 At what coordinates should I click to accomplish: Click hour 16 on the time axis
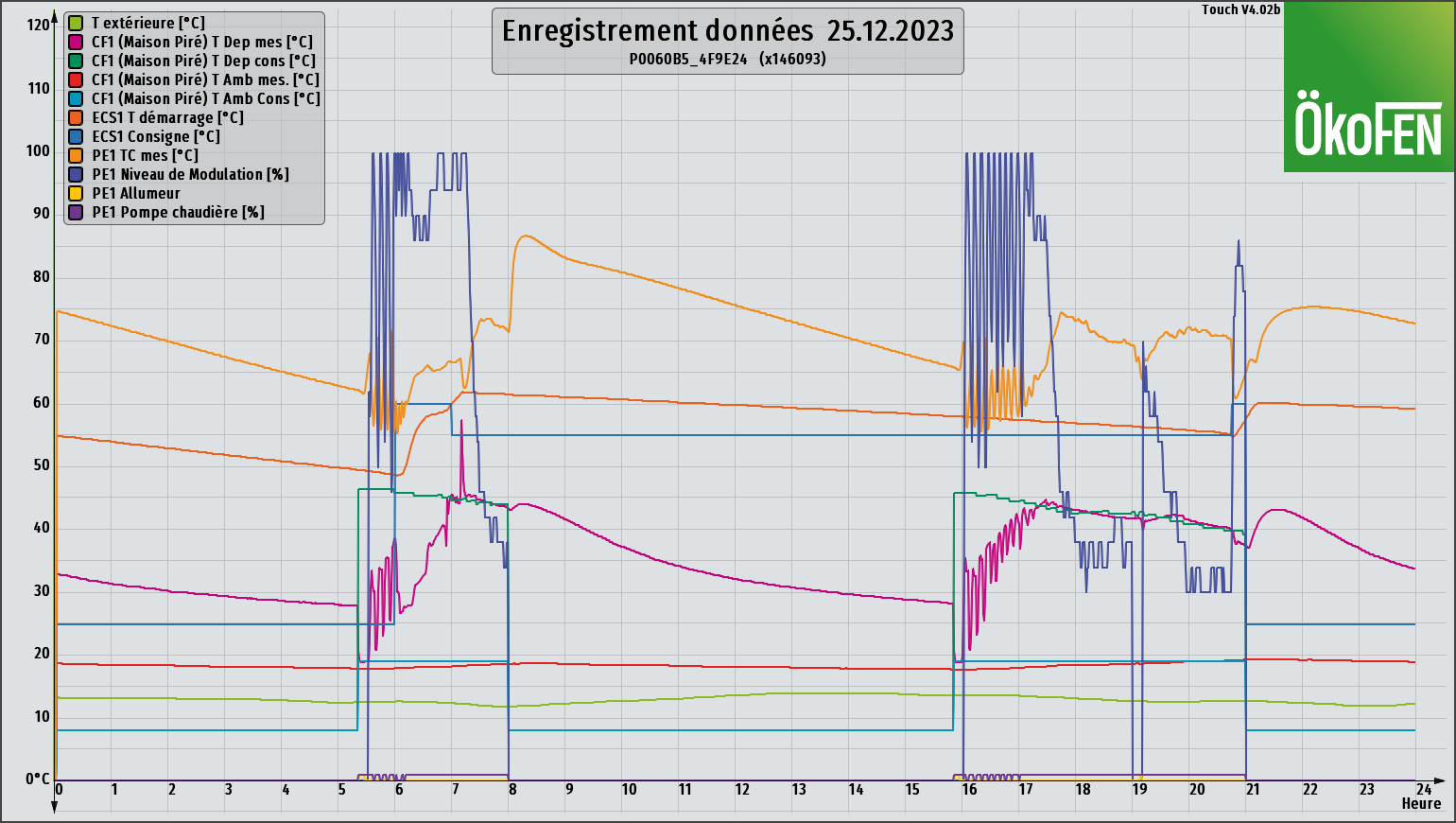(969, 789)
